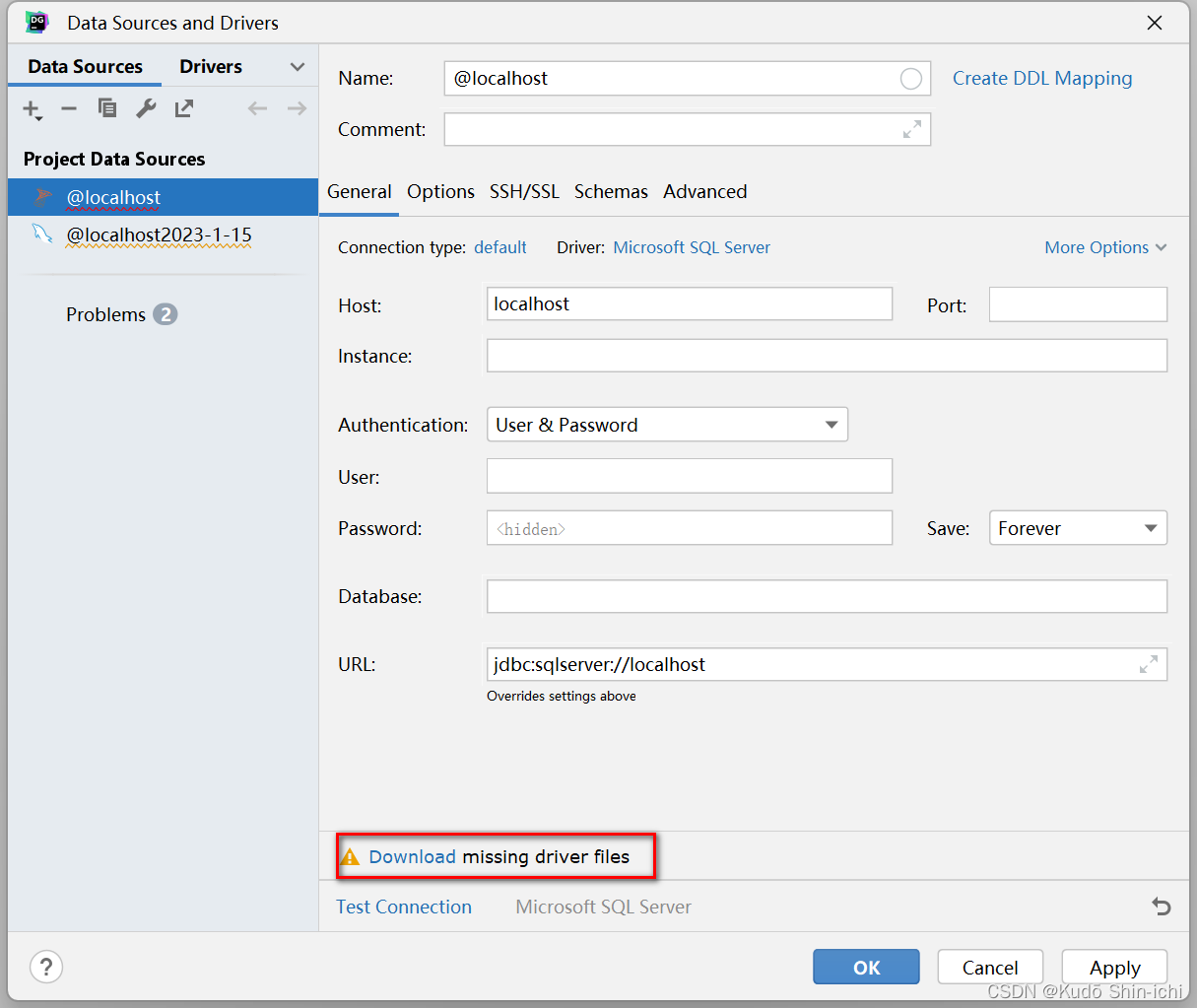This screenshot has width=1197, height=1008.
Task: Click the MySQL icon beside @localhost2023-1-15
Action: [x=42, y=234]
